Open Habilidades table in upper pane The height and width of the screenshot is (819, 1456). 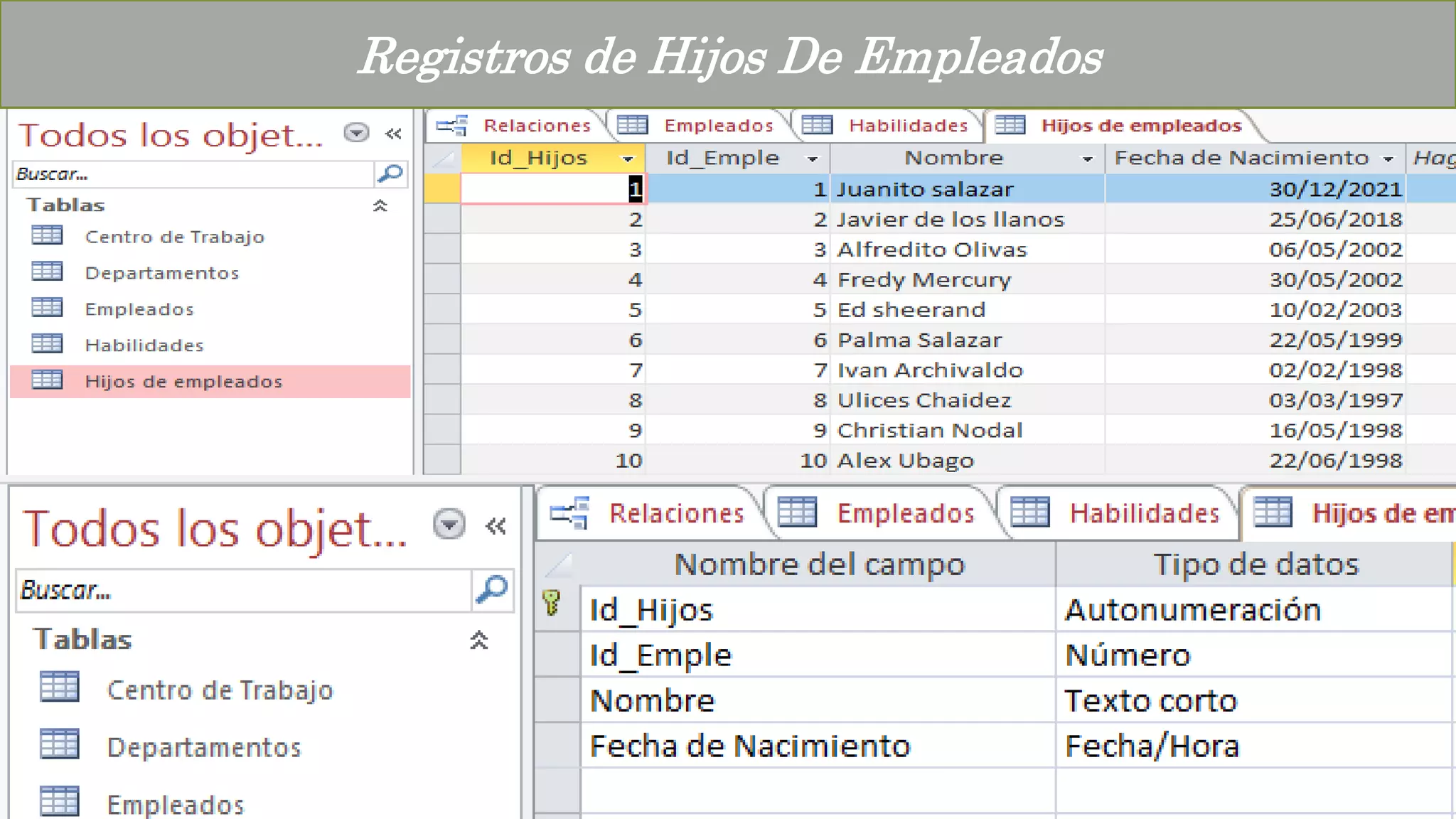tap(144, 346)
